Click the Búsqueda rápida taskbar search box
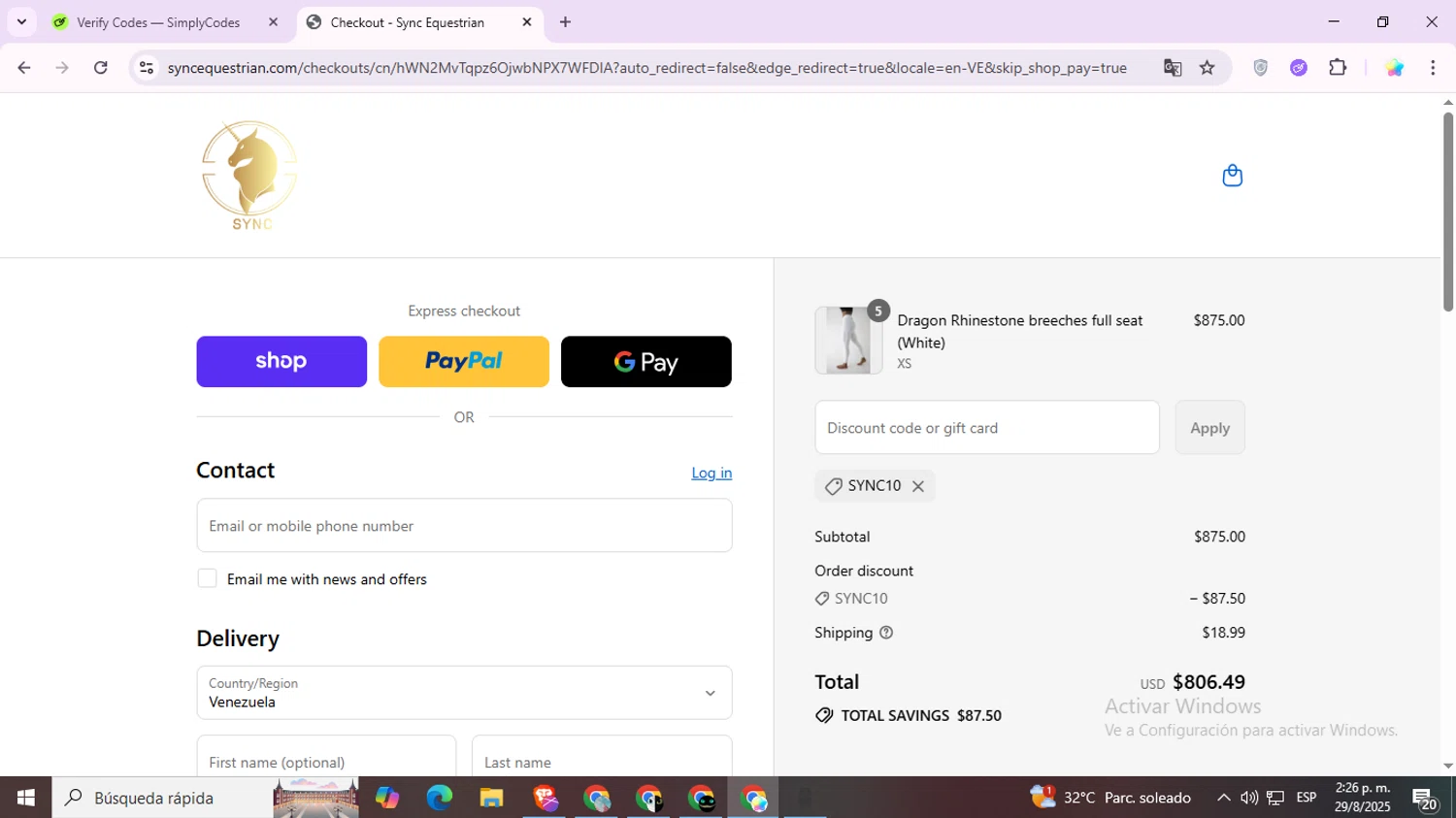Viewport: 1456px width, 818px height. point(206,798)
